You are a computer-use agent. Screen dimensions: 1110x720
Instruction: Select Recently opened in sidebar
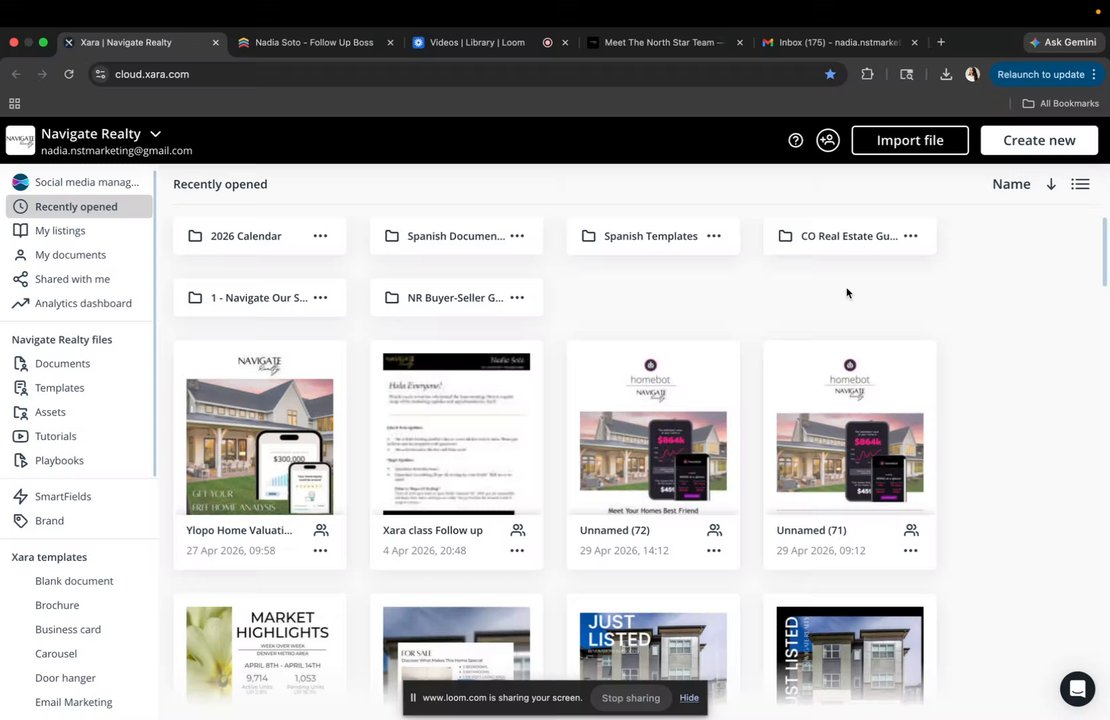pyautogui.click(x=79, y=207)
